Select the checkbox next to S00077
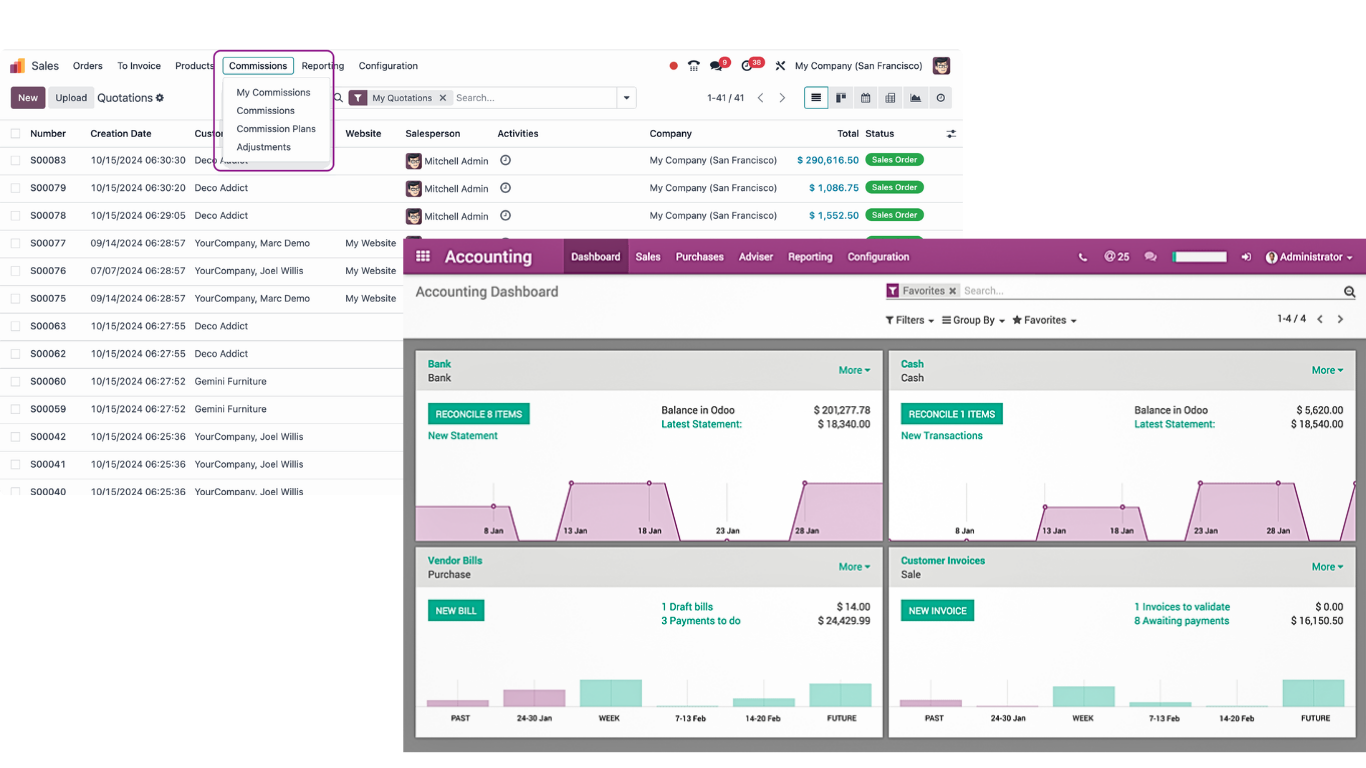Image resolution: width=1366 pixels, height=768 pixels. click(x=15, y=243)
